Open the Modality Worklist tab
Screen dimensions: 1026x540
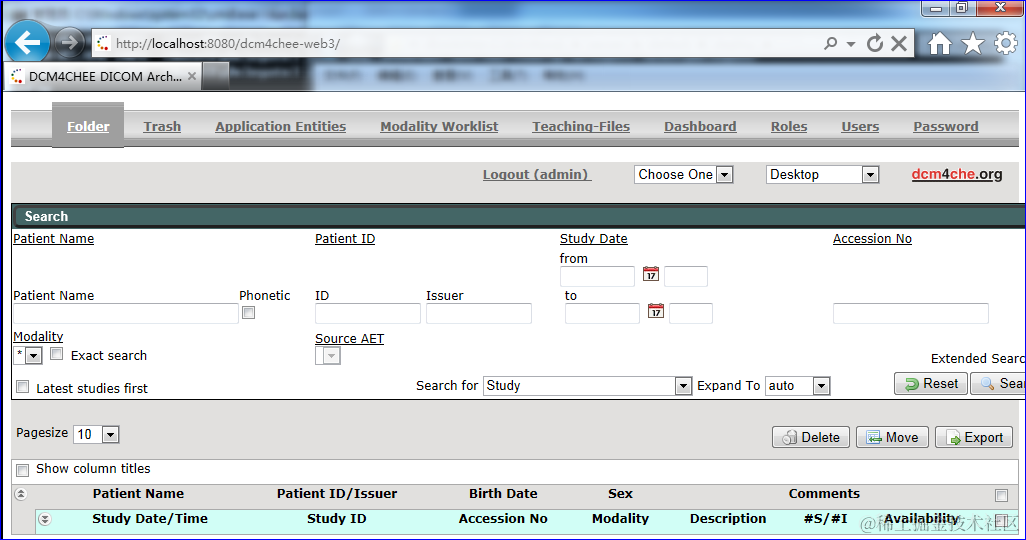pyautogui.click(x=439, y=126)
